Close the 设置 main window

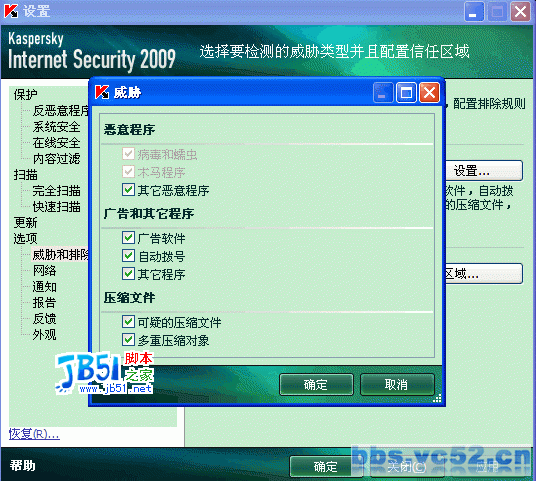tap(520, 12)
